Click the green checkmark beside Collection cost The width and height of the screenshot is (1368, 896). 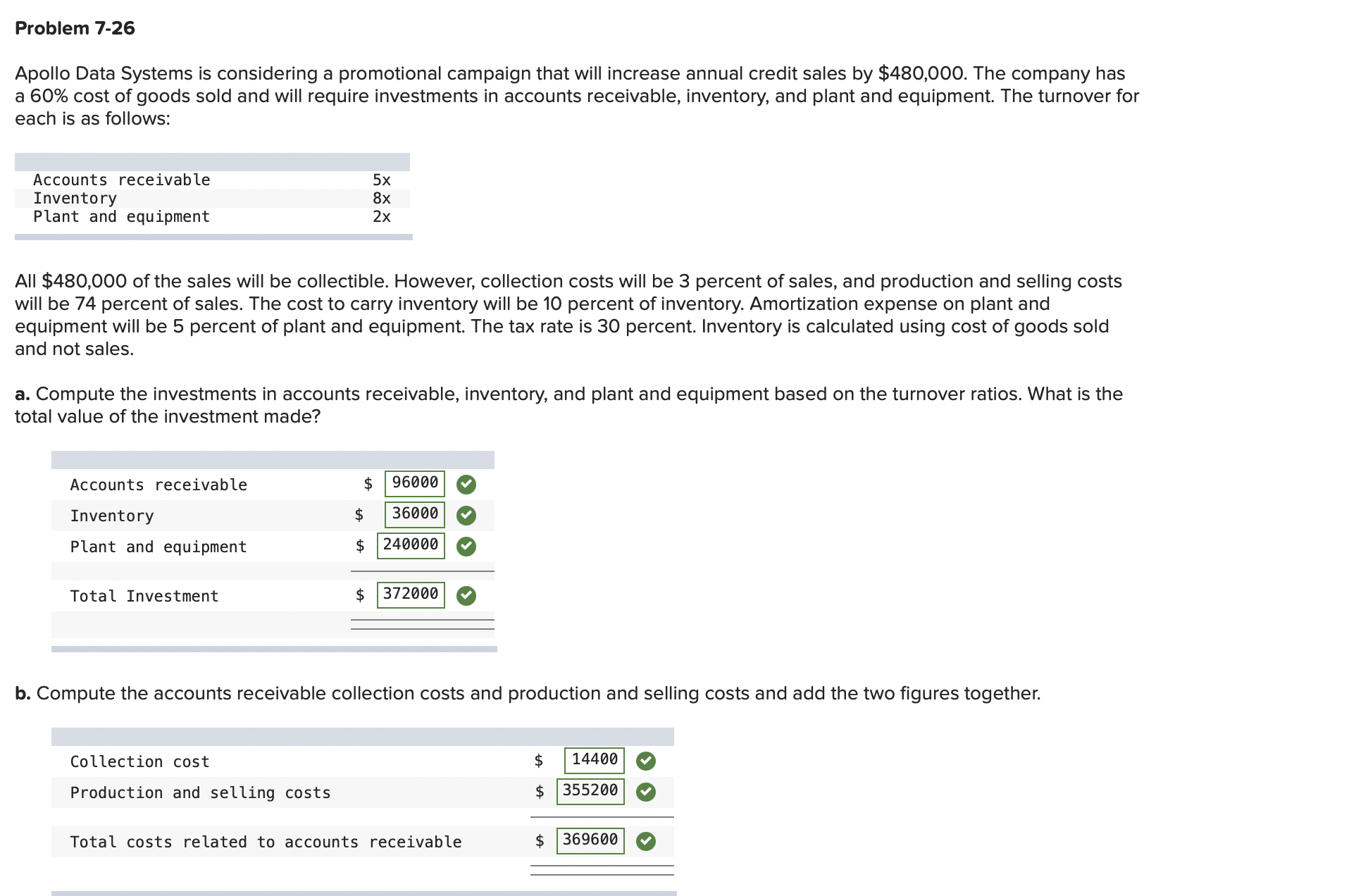pos(646,761)
